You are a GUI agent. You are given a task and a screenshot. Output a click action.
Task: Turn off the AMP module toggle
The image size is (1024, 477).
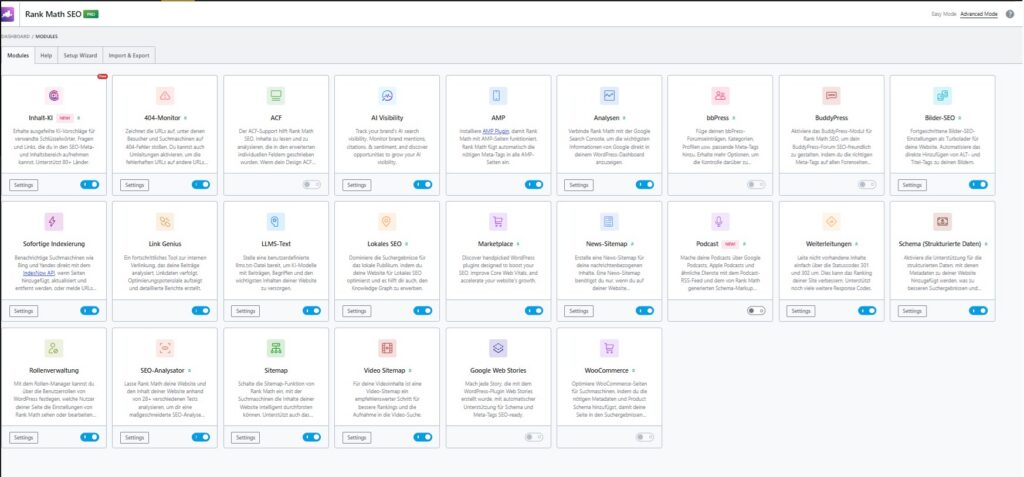[x=534, y=185]
